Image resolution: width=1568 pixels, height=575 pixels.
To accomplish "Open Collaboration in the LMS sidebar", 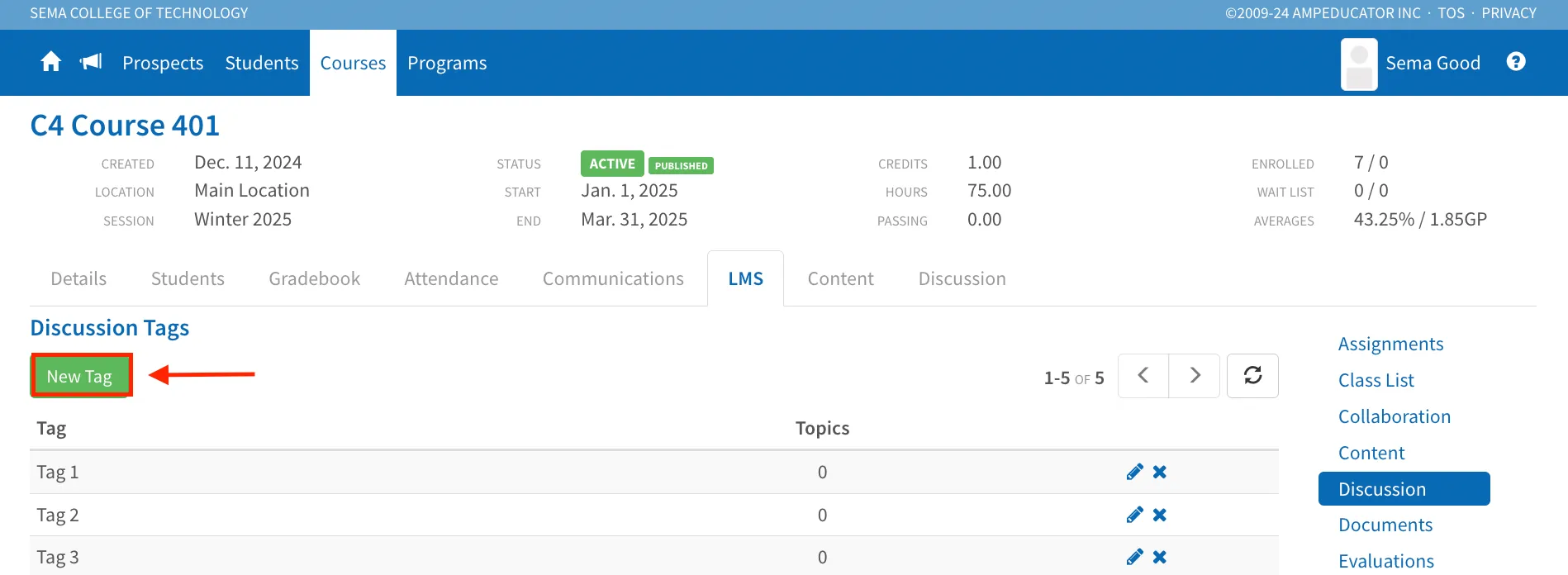I will pos(1395,416).
